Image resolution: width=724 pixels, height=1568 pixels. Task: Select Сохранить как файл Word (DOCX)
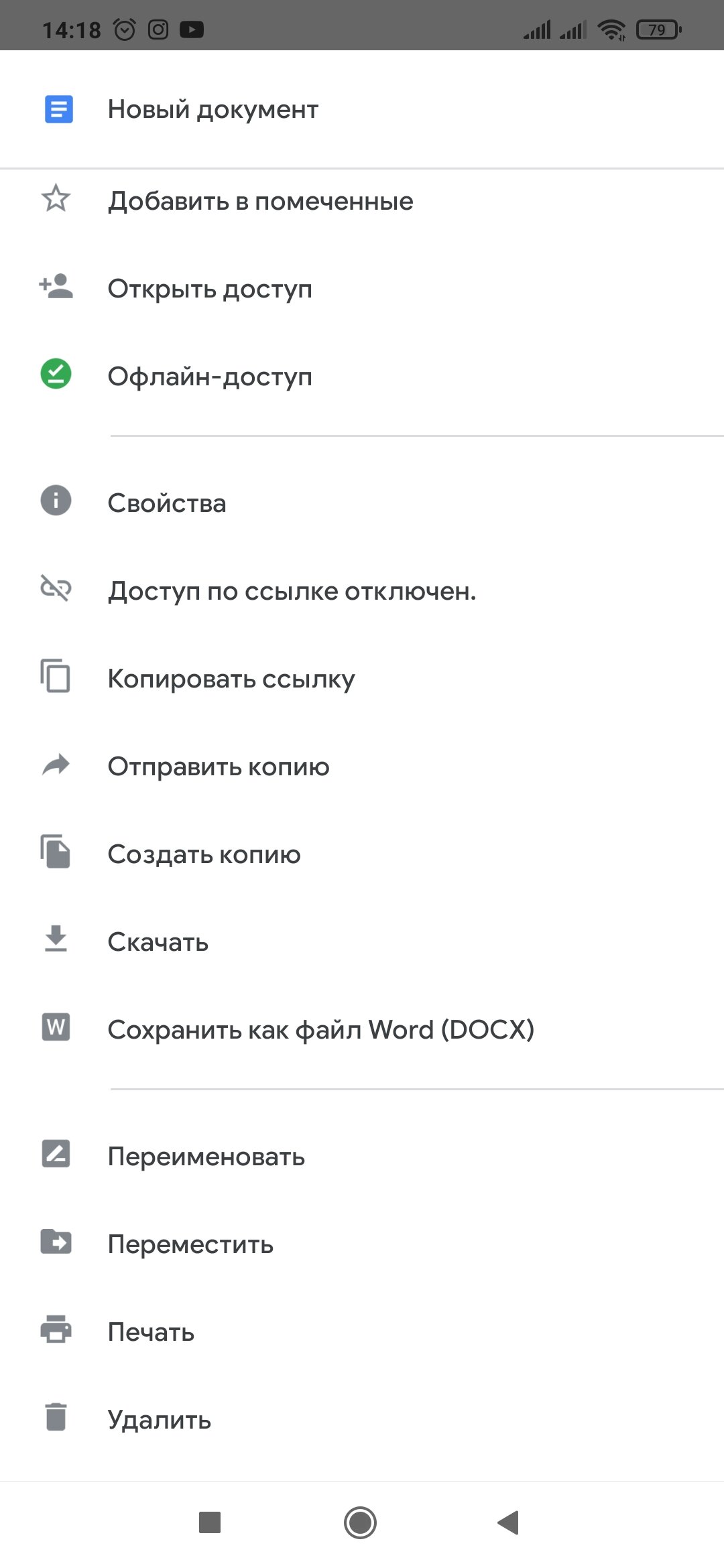click(362, 1030)
